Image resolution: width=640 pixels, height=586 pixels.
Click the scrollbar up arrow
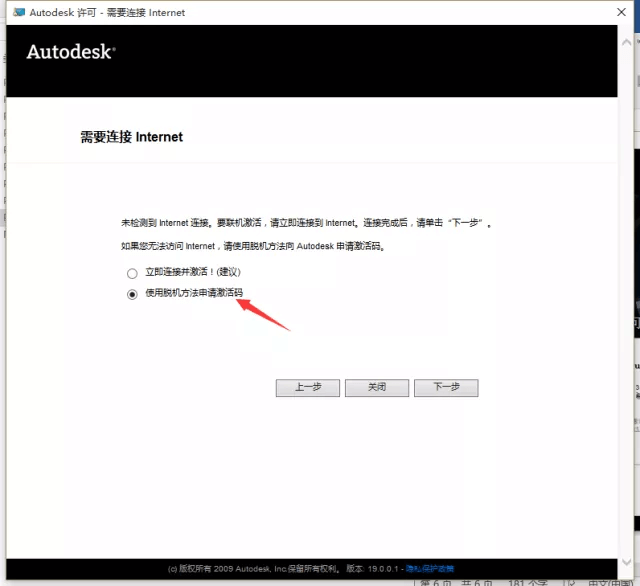pyautogui.click(x=627, y=42)
